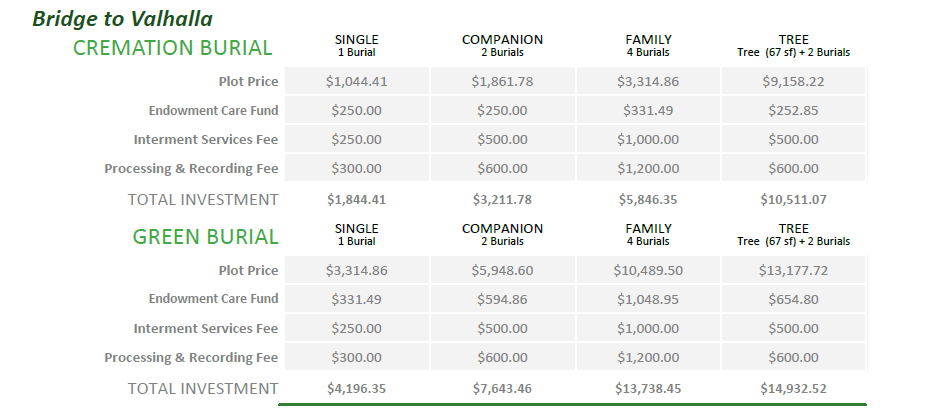Viewport: 934px width, 413px height.
Task: Click the Cremation Companion plot price $1,861.78
Action: [x=502, y=82]
